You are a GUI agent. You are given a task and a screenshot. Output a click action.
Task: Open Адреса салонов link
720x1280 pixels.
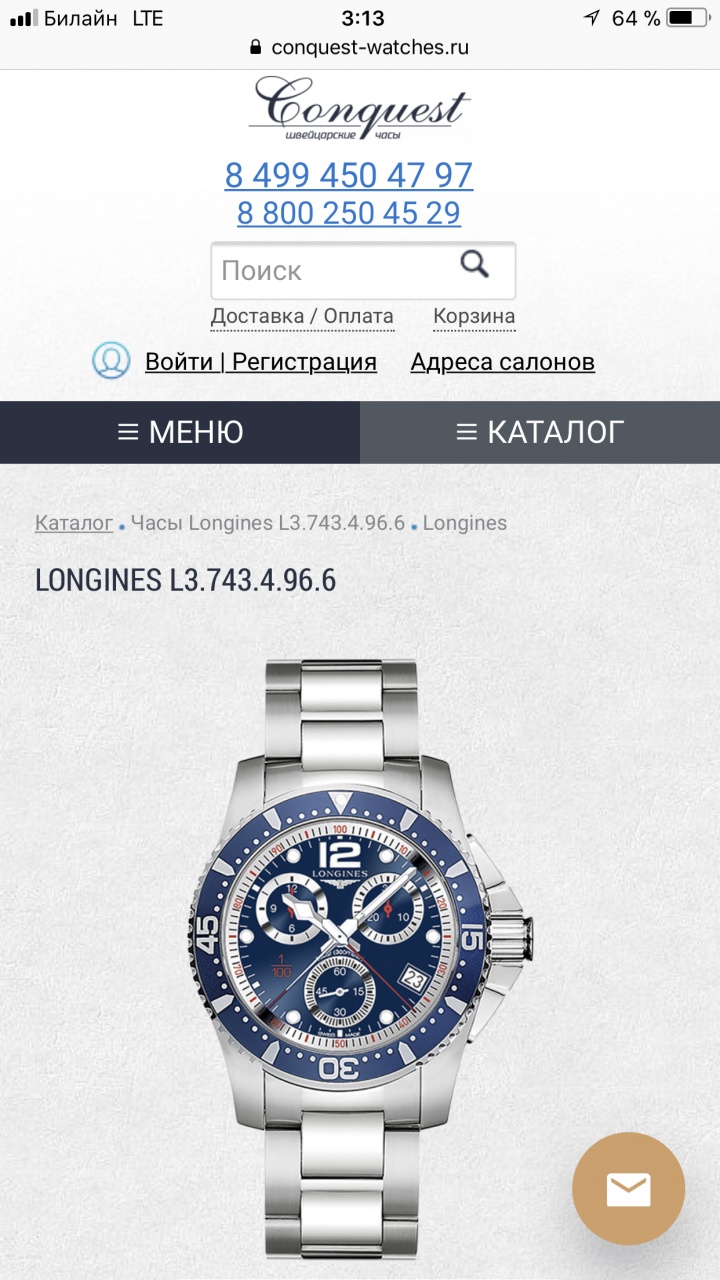tap(503, 362)
